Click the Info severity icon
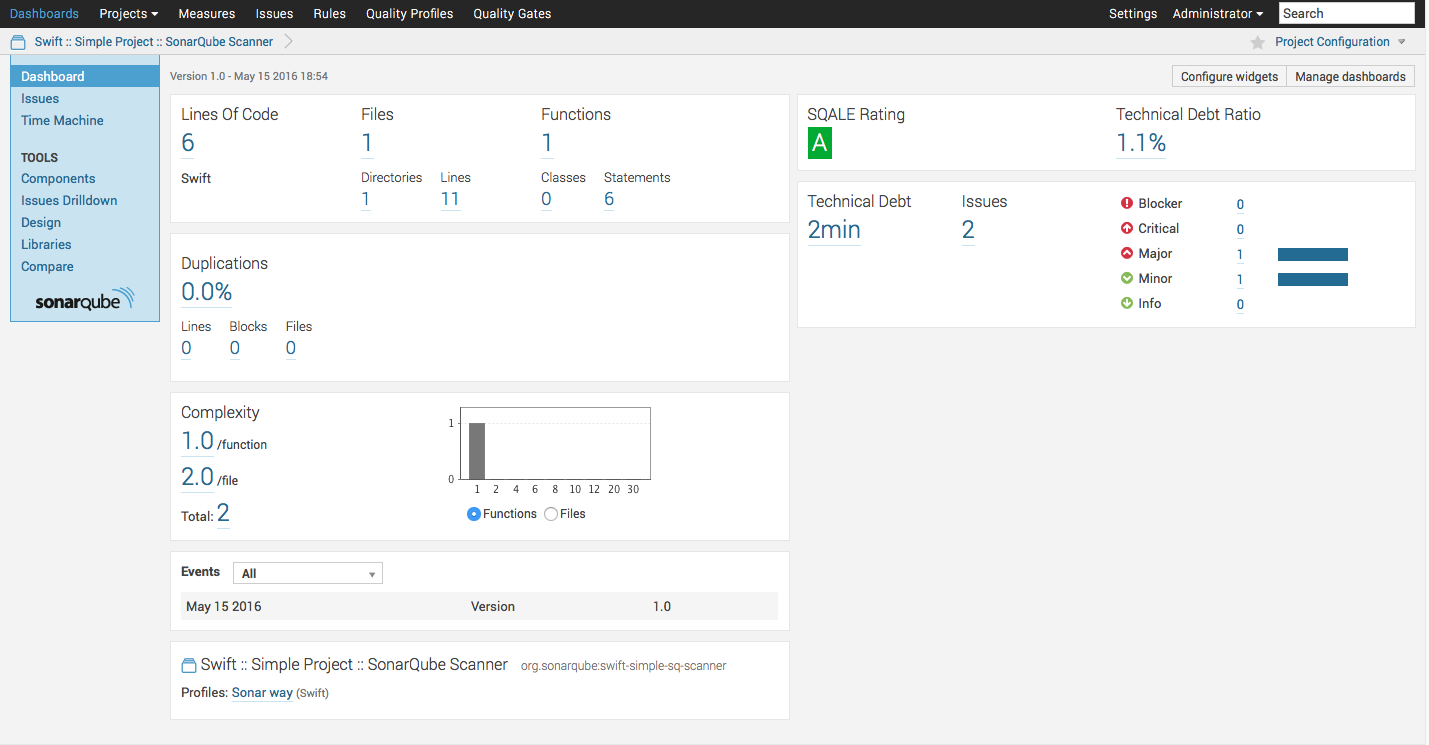The height and width of the screenshot is (745, 1429). click(x=1127, y=303)
